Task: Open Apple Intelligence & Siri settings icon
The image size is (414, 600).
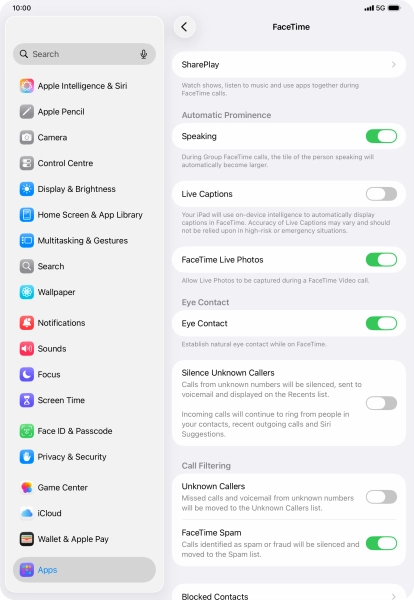Action: 27,86
